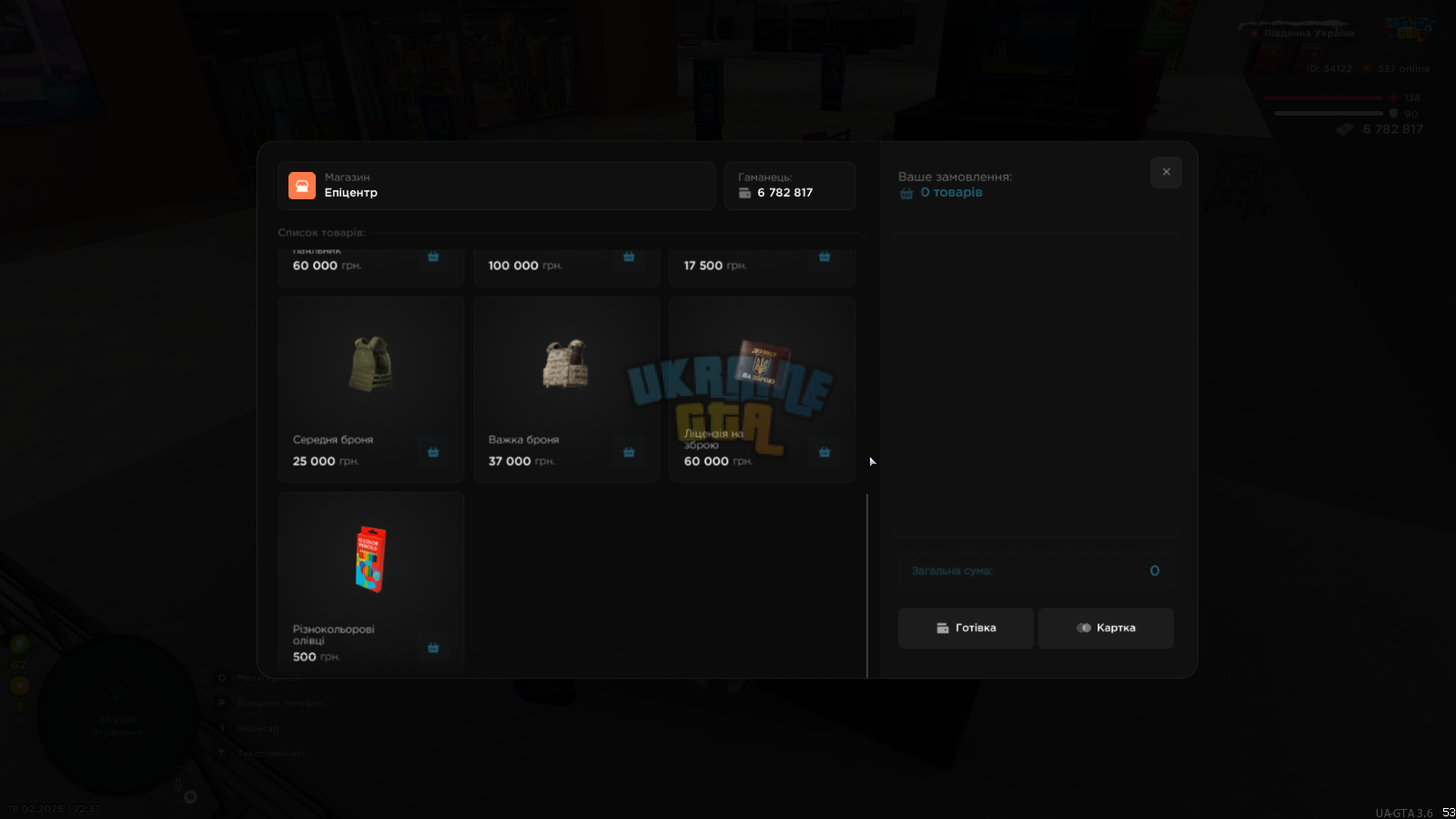Add Важка броня to the basket
The width and height of the screenshot is (1456, 819).
(629, 452)
